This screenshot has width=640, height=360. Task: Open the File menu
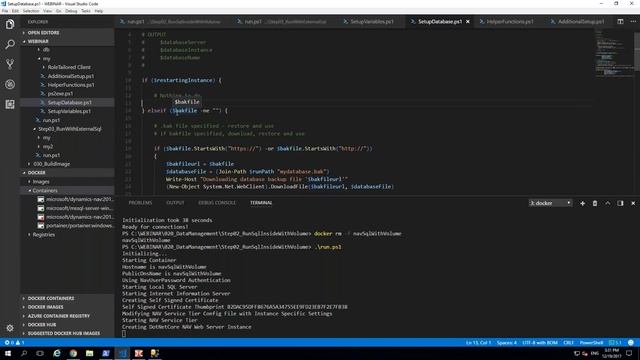[x=5, y=11]
